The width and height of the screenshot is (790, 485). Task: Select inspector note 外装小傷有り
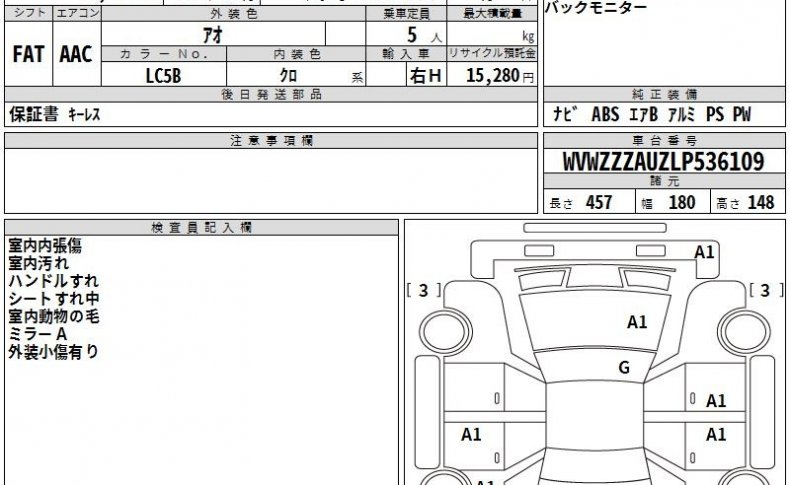tap(53, 352)
